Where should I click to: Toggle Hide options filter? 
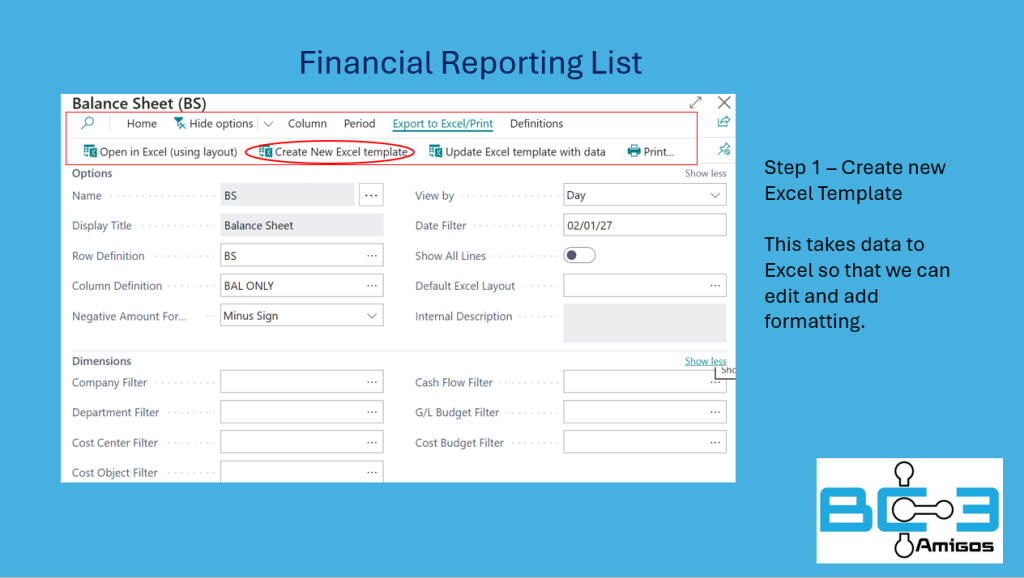click(x=213, y=124)
